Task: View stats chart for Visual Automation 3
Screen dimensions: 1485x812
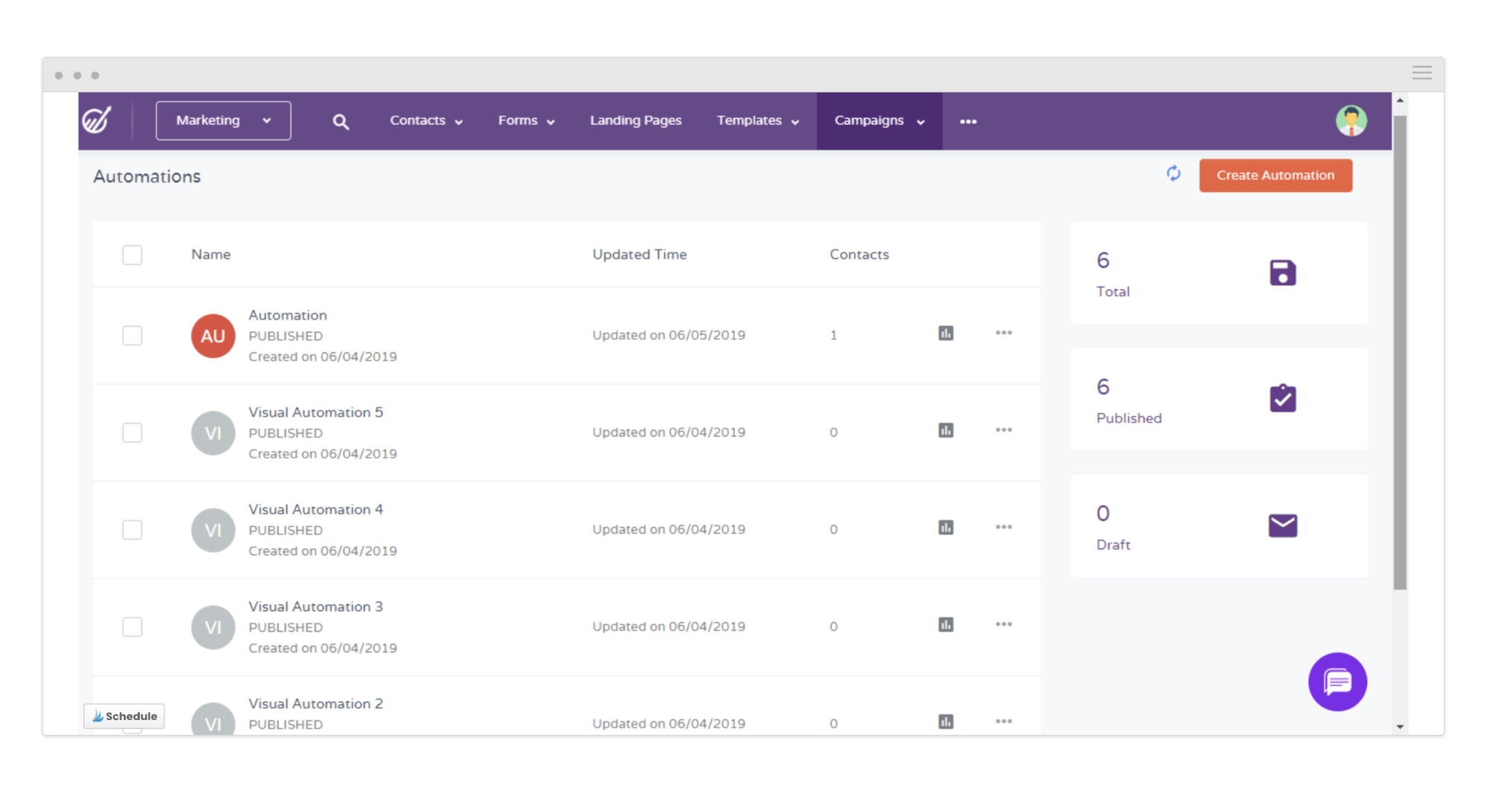Action: click(946, 625)
